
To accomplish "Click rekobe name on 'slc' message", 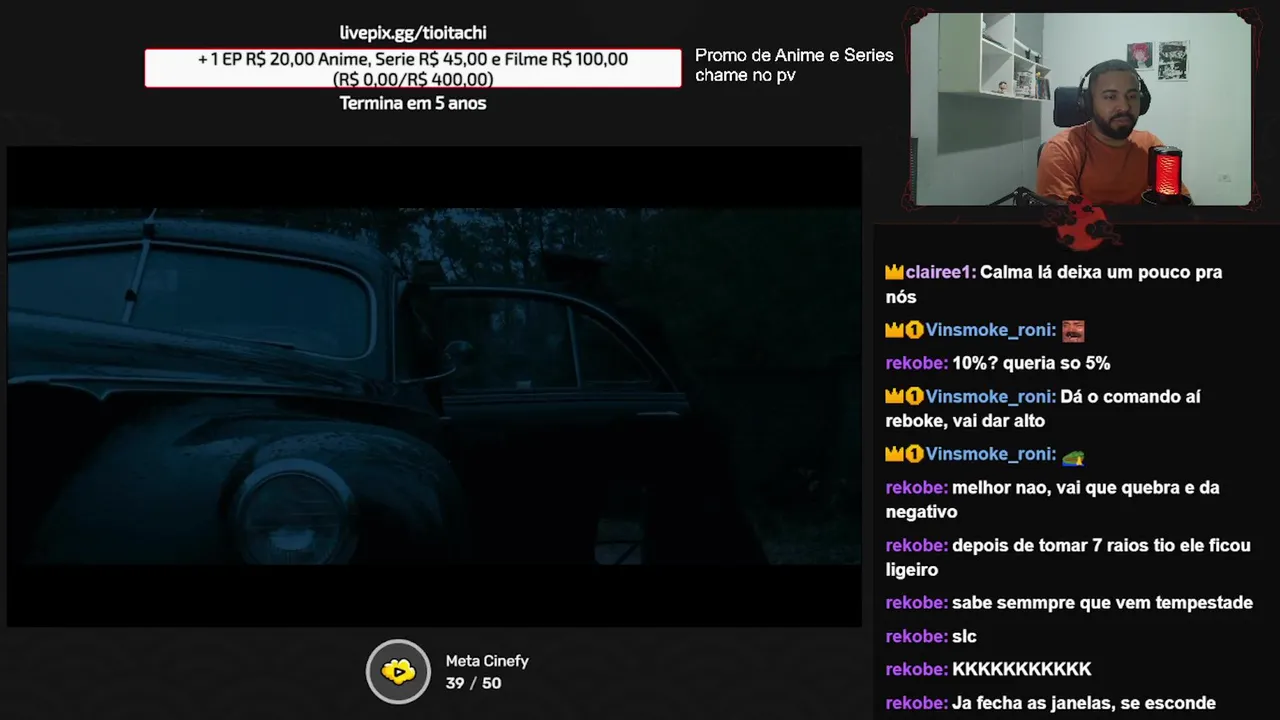I will pyautogui.click(x=916, y=637).
